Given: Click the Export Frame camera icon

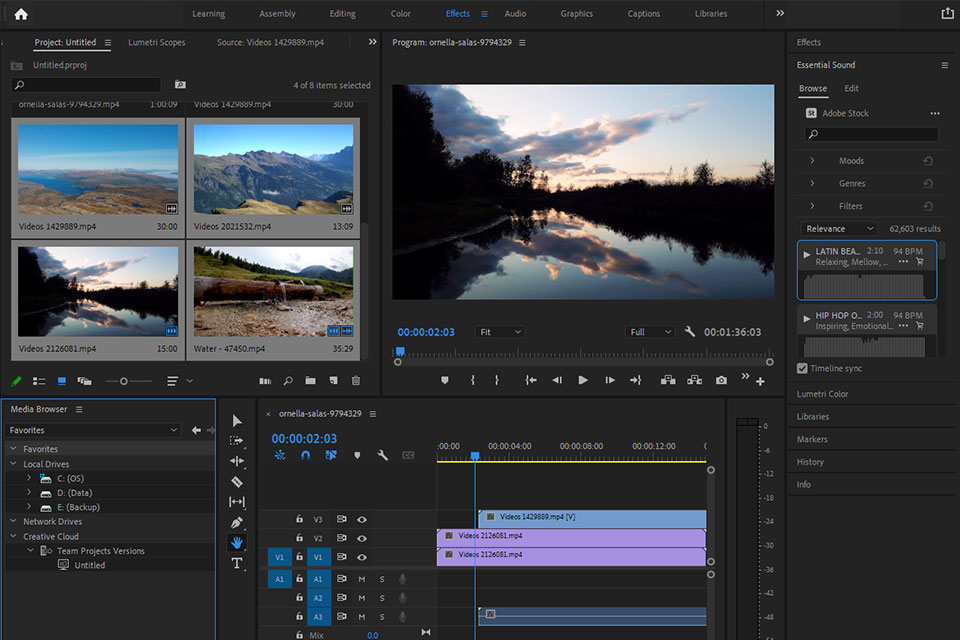Looking at the screenshot, I should click(721, 380).
